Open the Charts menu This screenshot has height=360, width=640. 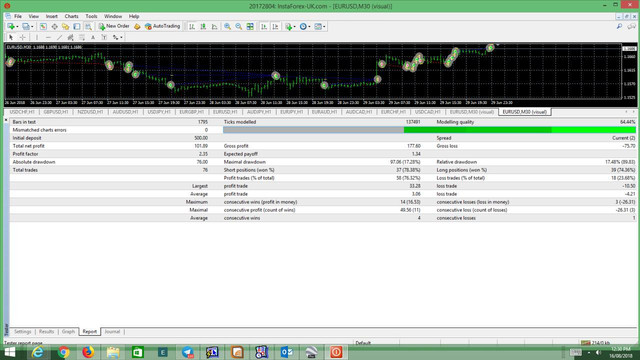coord(71,16)
